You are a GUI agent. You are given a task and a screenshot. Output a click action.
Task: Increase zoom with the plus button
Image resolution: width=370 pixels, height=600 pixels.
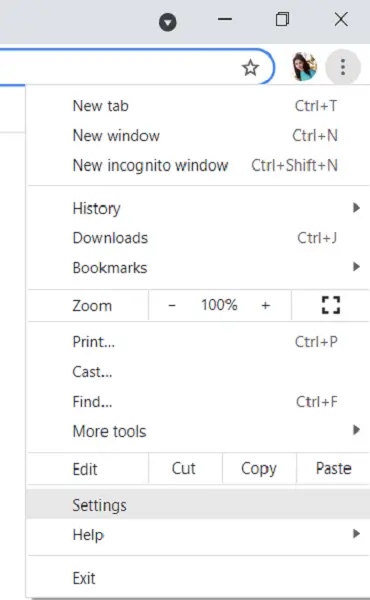(x=266, y=305)
